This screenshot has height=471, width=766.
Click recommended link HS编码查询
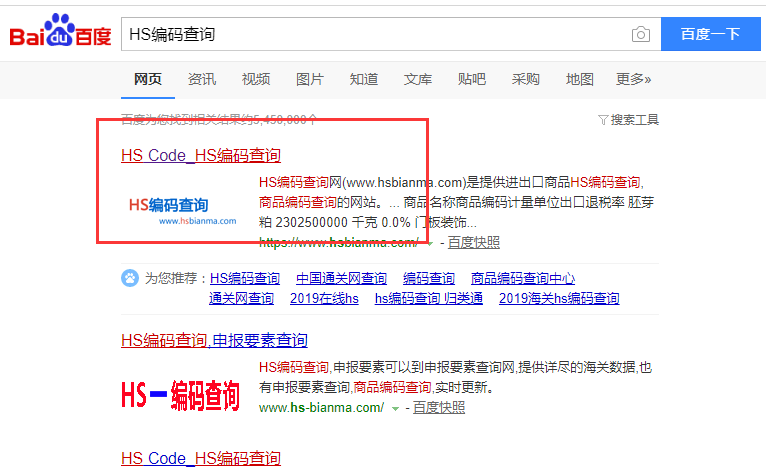pyautogui.click(x=245, y=278)
